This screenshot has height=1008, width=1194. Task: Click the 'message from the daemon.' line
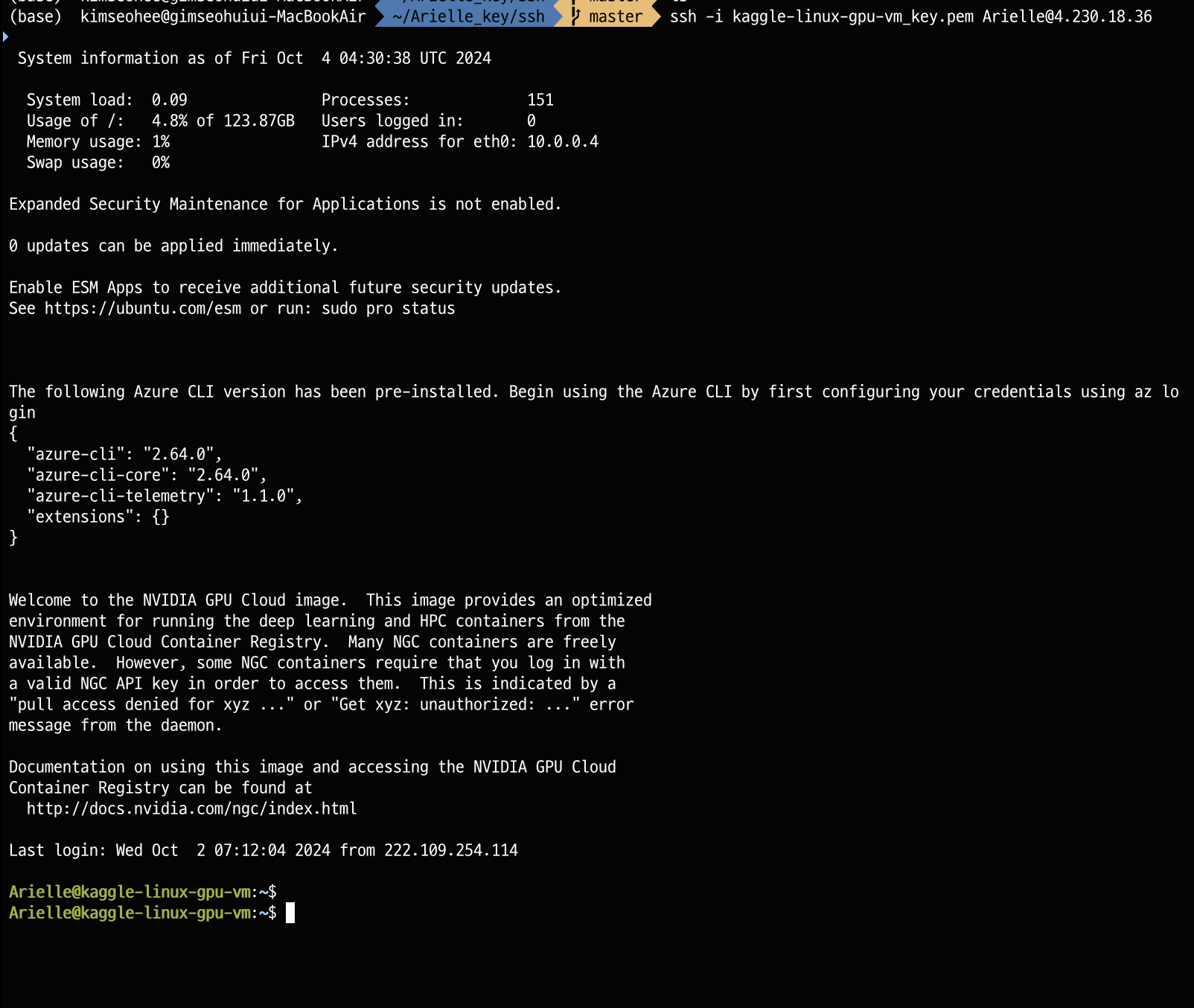[x=115, y=725]
